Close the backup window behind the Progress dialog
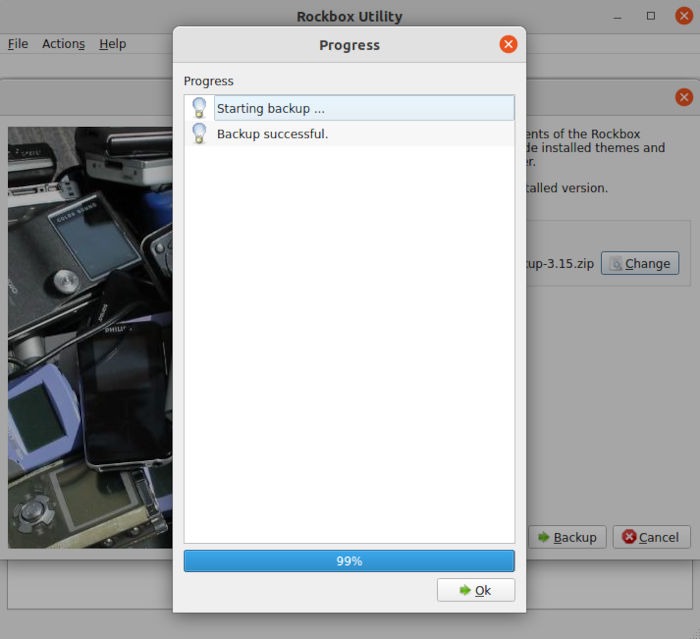Image resolution: width=700 pixels, height=639 pixels. click(x=684, y=97)
